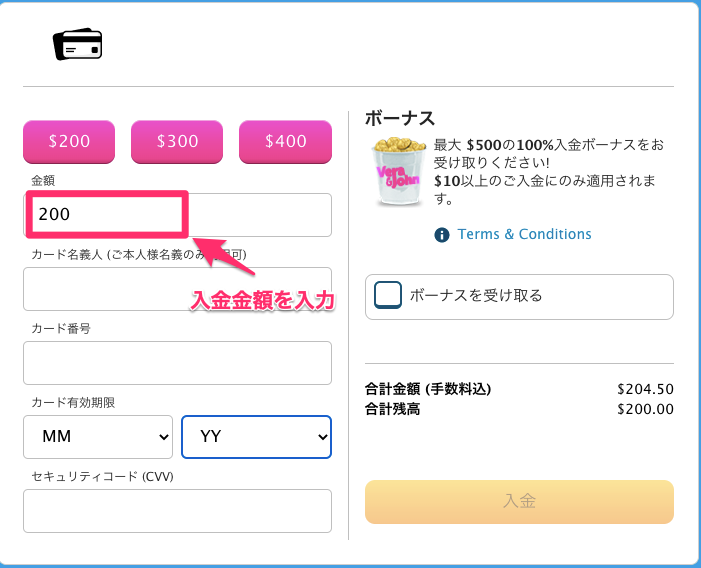The width and height of the screenshot is (701, 568).
Task: Click the credit card icon at top
Action: coord(77,44)
